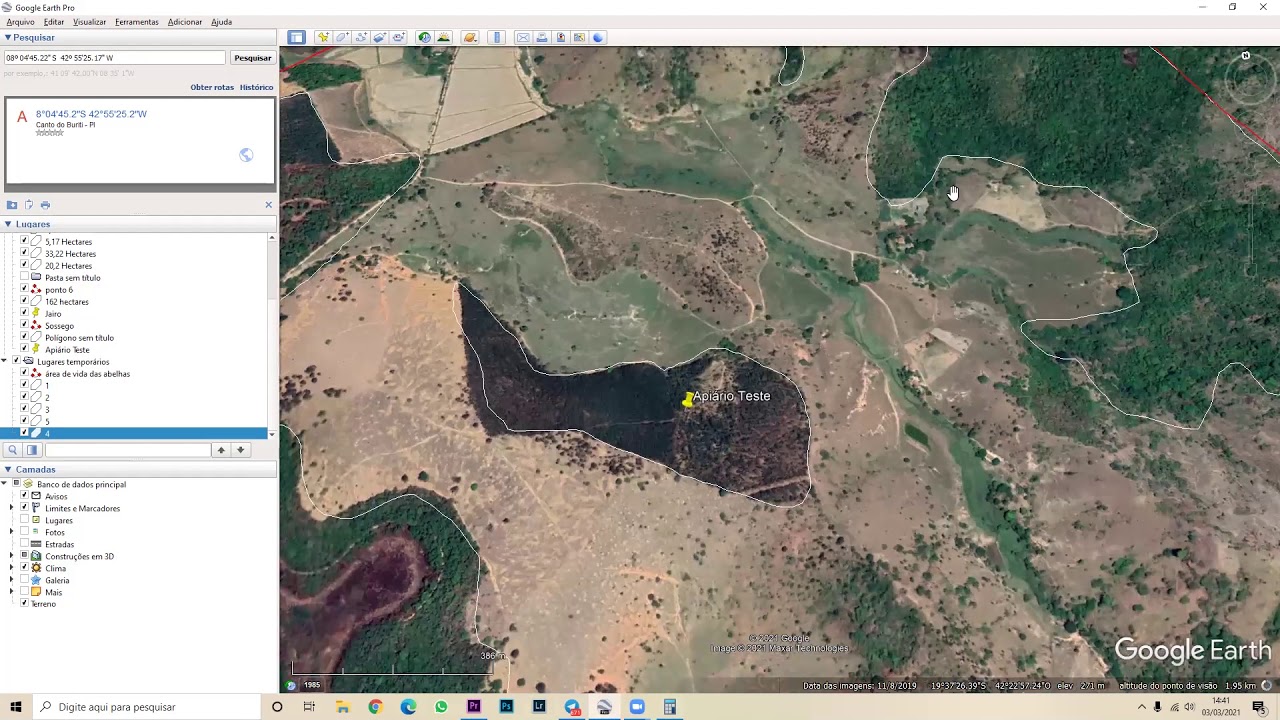Print search results icon in search panel
The width and height of the screenshot is (1280, 720).
click(x=45, y=205)
